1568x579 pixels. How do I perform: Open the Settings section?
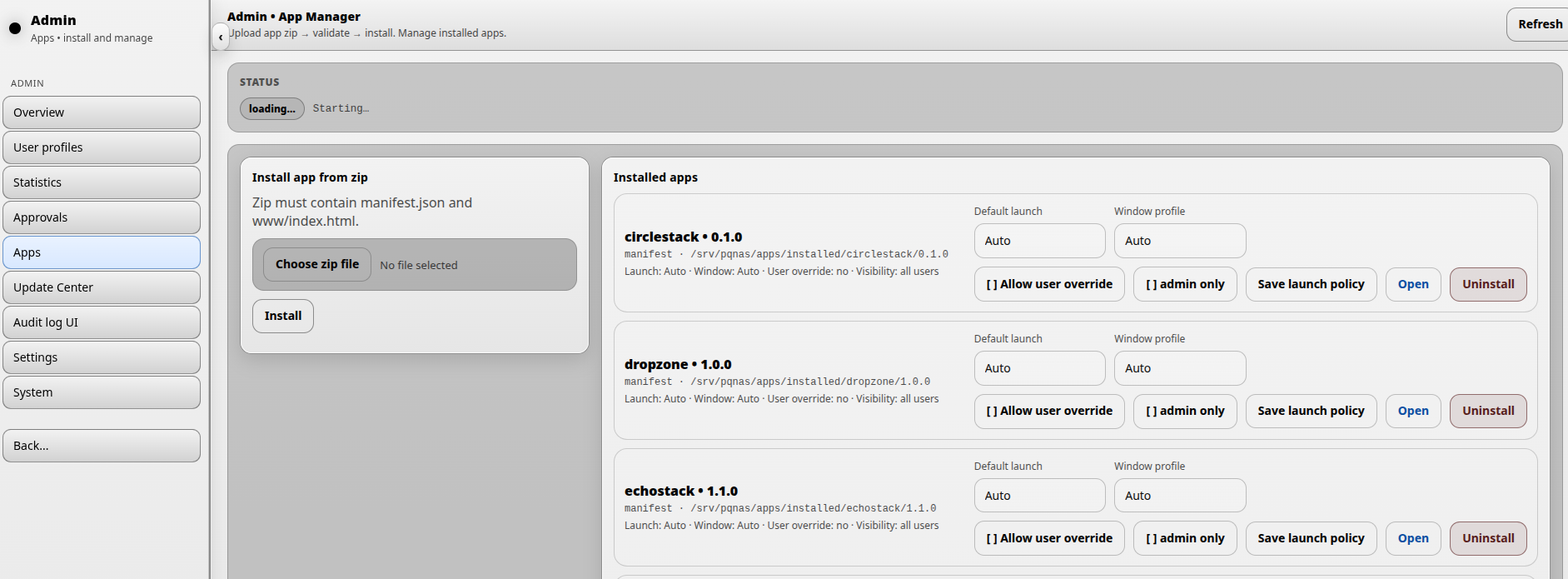pyautogui.click(x=102, y=357)
